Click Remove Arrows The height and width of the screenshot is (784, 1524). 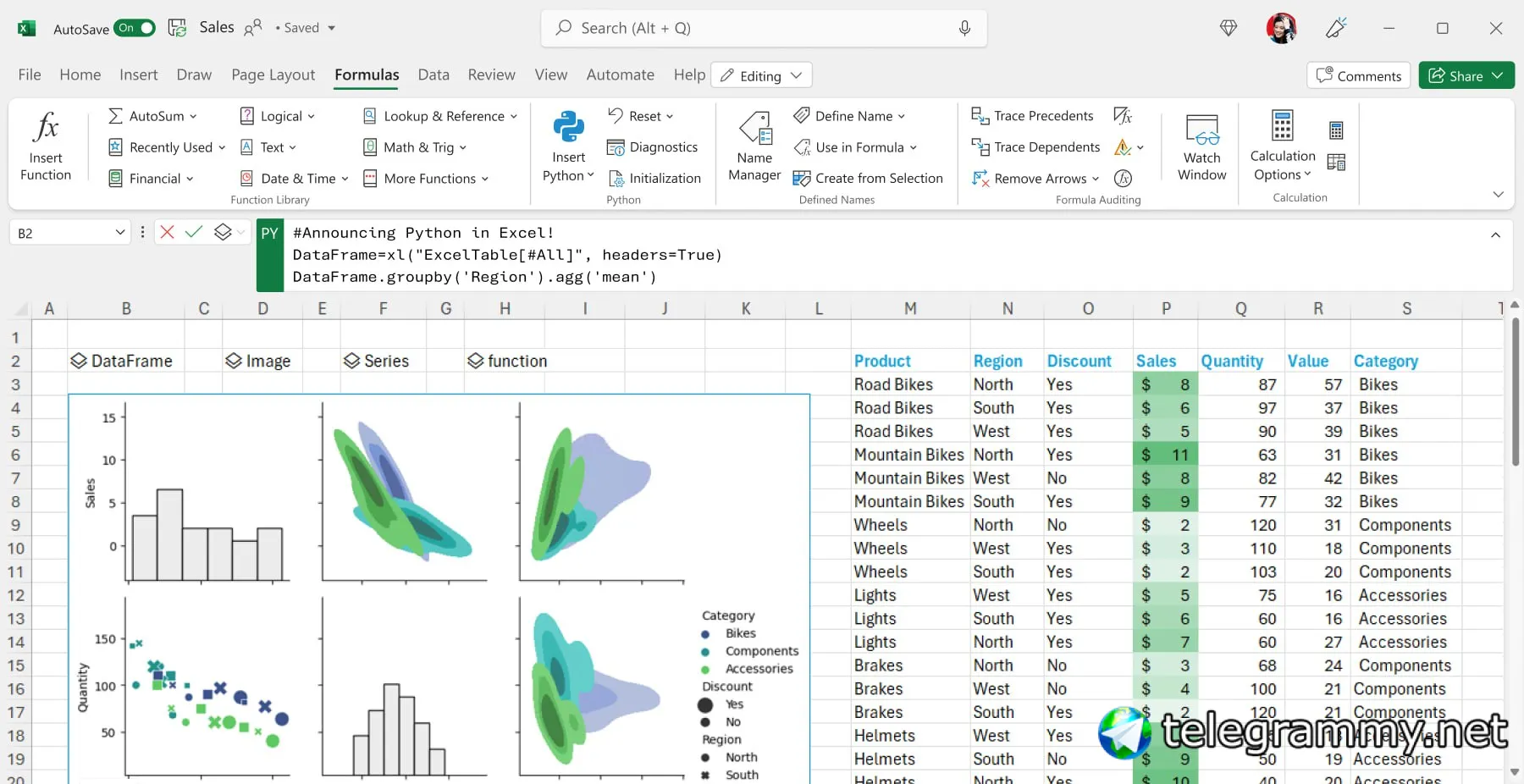1035,179
